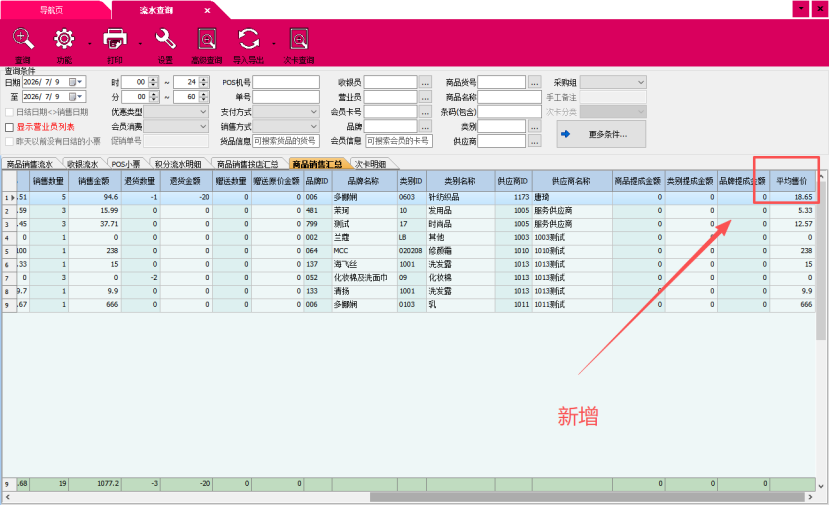829x505 pixels.
Task: Browse 会员卡号 with the ellipsis button
Action: (x=425, y=112)
